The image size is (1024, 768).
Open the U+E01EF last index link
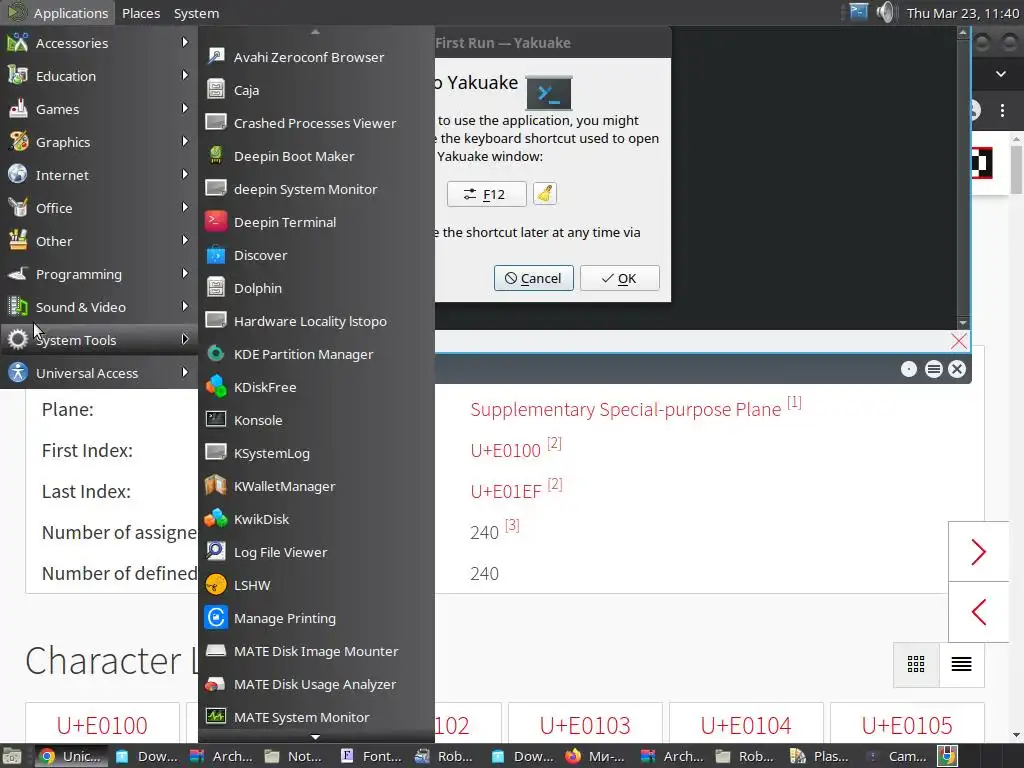(x=505, y=491)
